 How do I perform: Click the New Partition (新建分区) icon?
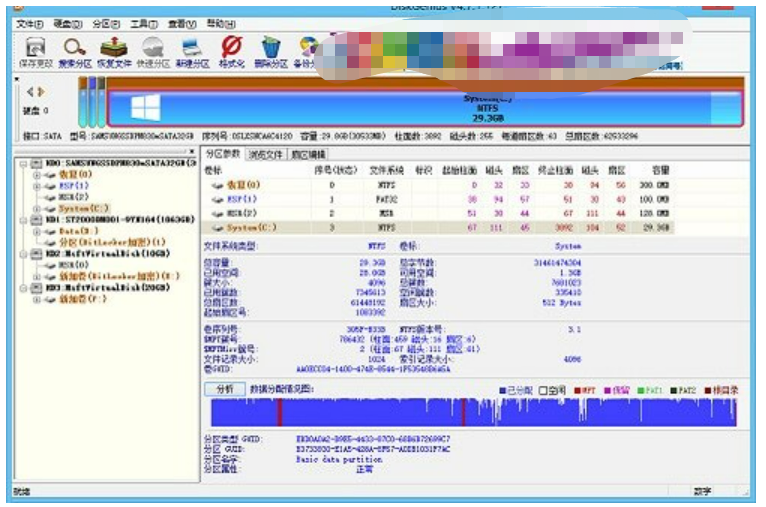pyautogui.click(x=192, y=50)
